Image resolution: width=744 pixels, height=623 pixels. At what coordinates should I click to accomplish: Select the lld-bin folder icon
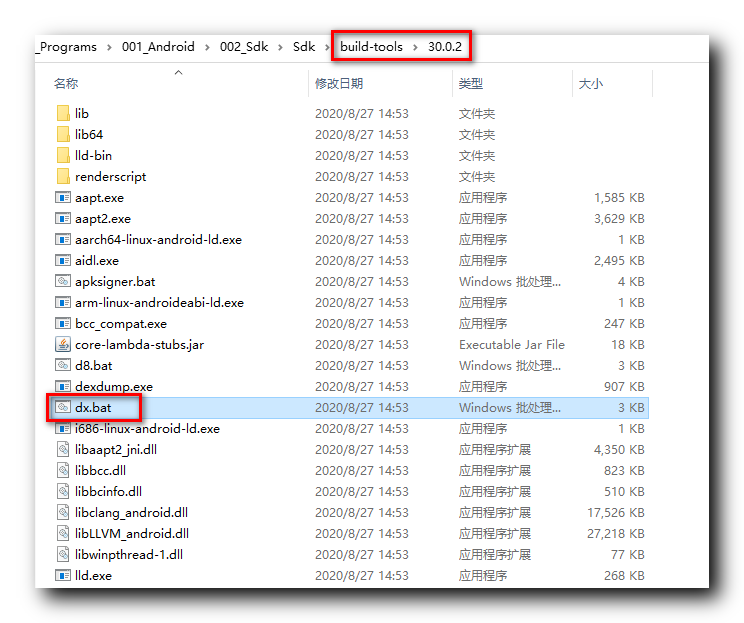tap(63, 155)
